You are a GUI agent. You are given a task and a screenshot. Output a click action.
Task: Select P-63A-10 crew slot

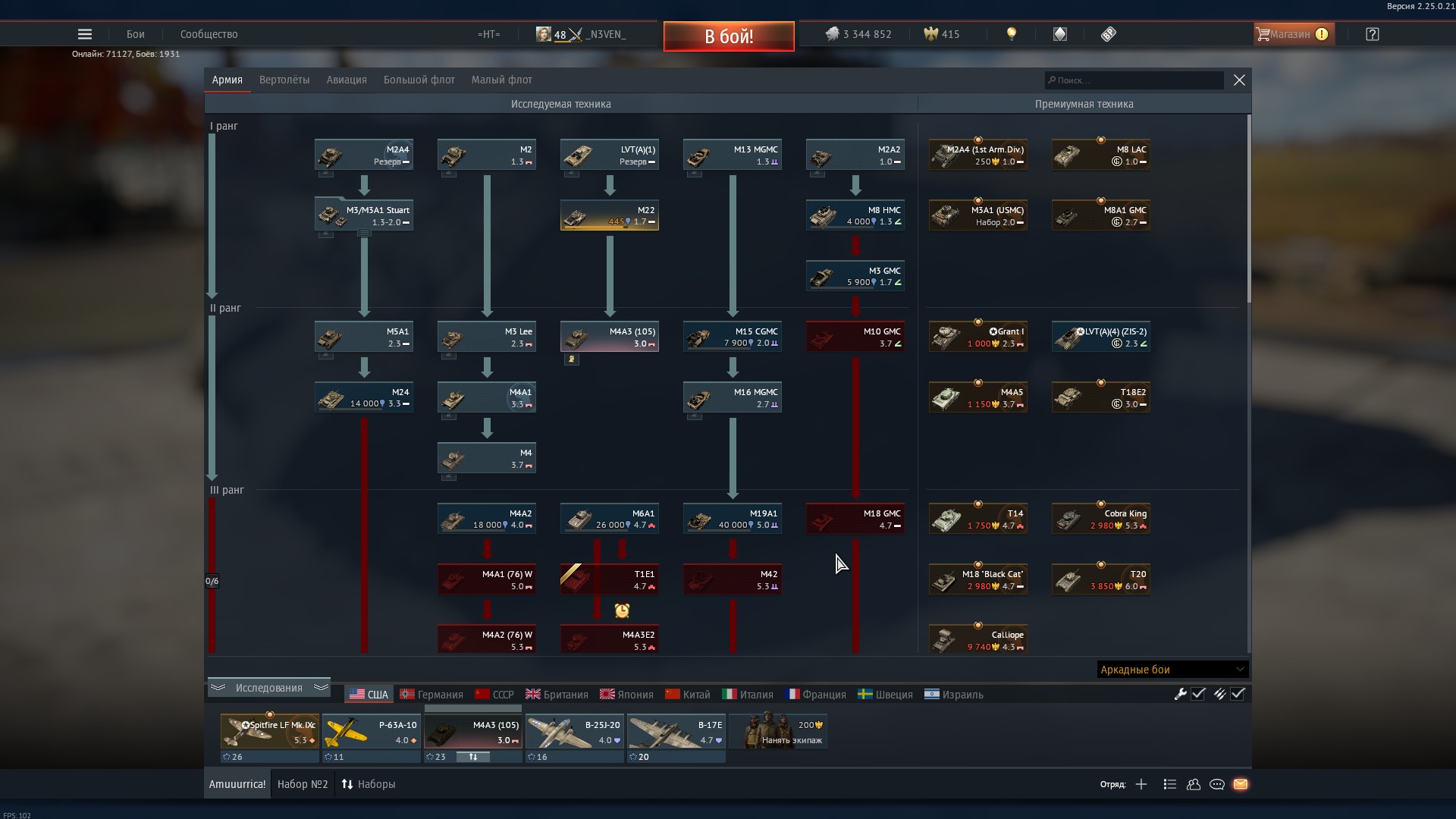click(372, 731)
